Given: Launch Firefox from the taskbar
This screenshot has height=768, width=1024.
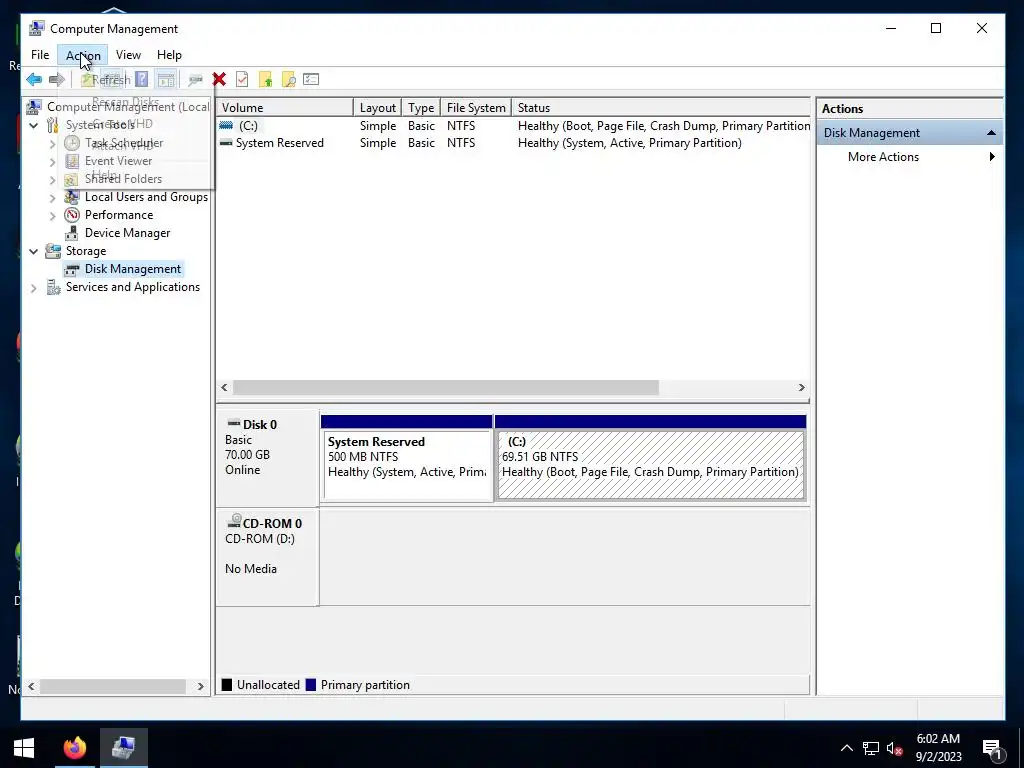Looking at the screenshot, I should click(74, 748).
